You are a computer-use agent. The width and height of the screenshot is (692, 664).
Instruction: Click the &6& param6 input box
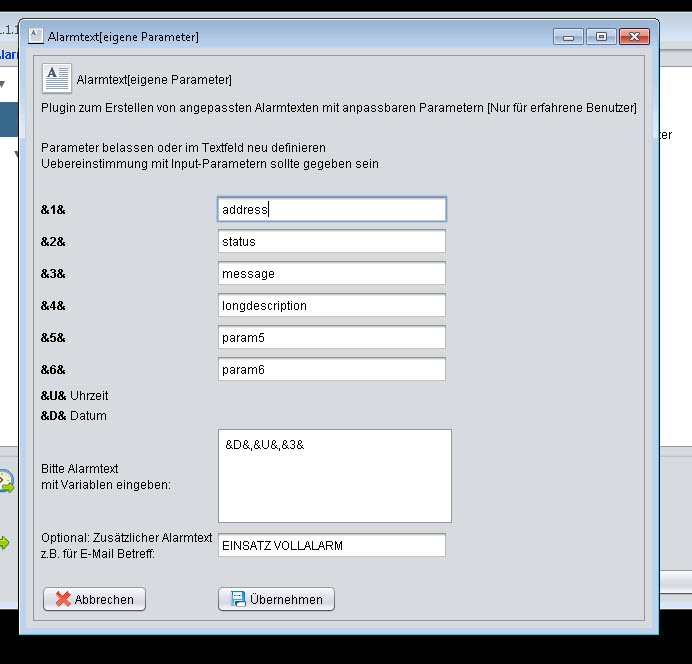331,369
